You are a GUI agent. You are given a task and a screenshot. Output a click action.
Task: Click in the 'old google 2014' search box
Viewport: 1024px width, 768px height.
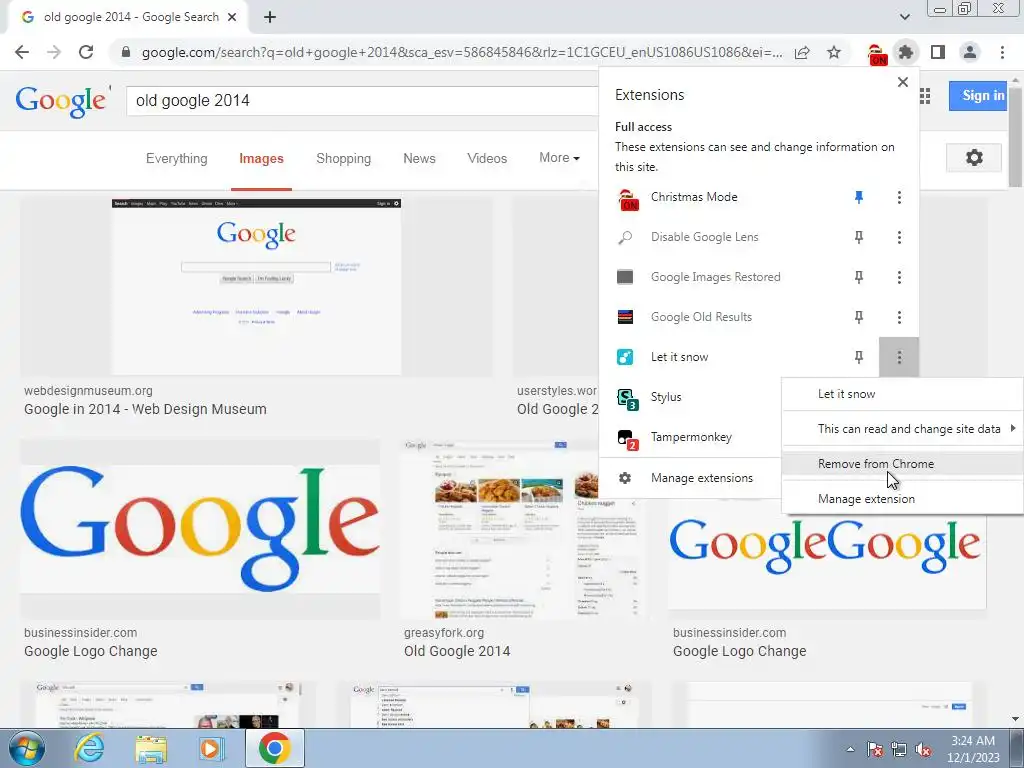[x=362, y=101]
